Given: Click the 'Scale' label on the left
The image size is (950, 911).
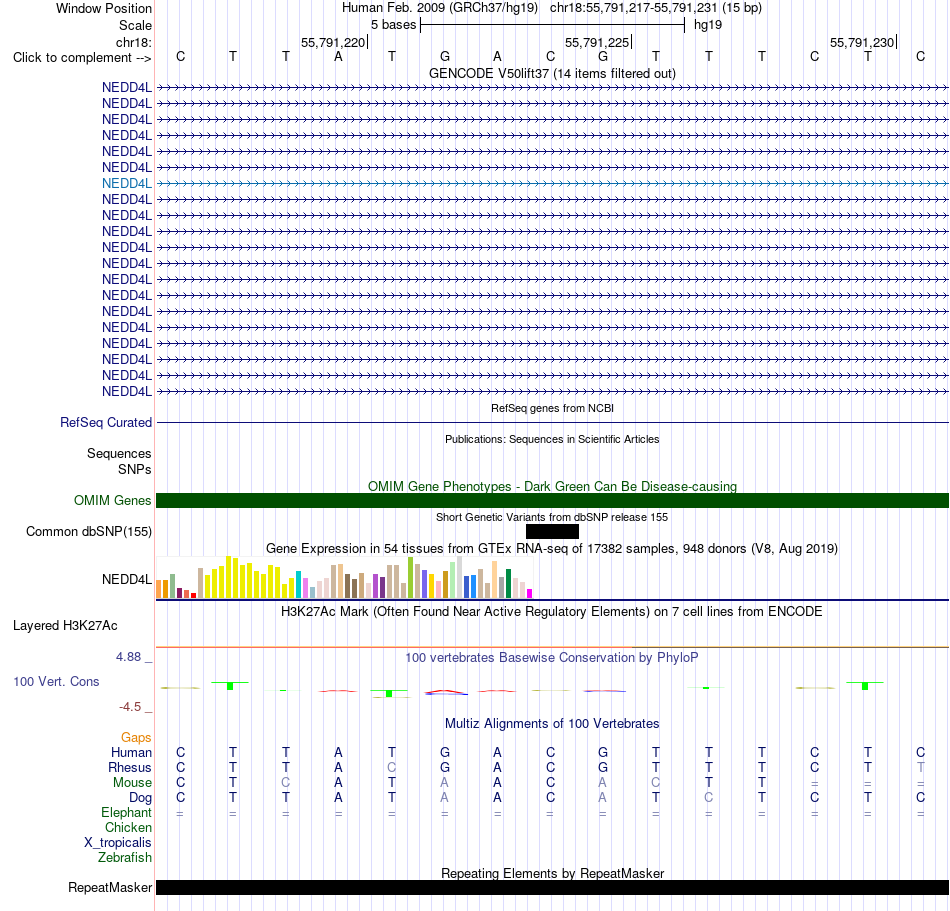Looking at the screenshot, I should coord(135,25).
